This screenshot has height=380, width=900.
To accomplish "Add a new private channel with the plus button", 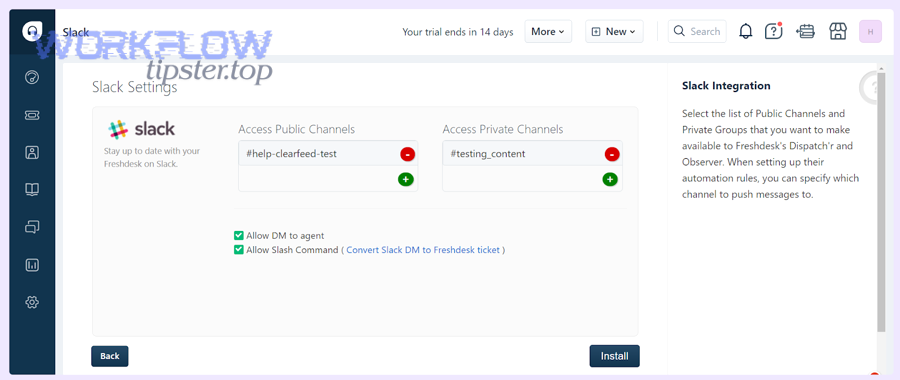I will coord(610,180).
